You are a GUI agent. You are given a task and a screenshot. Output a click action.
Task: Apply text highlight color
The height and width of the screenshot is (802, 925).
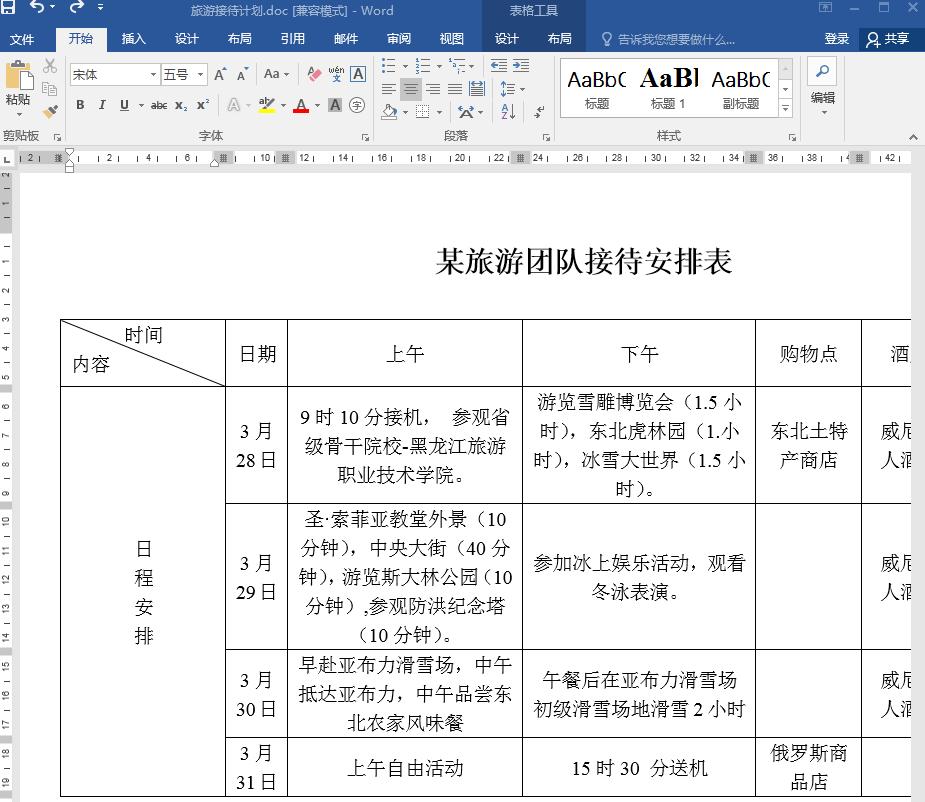click(x=266, y=106)
